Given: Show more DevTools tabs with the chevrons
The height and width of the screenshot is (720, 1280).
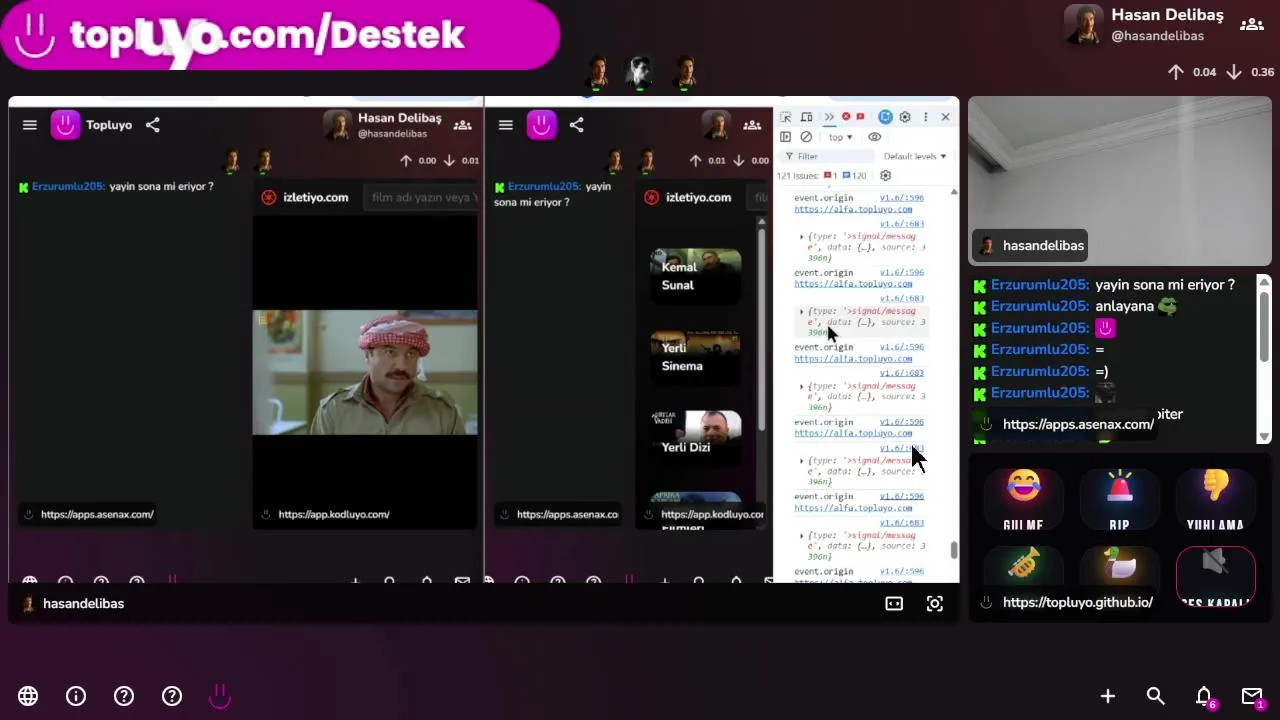Looking at the screenshot, I should pyautogui.click(x=828, y=117).
